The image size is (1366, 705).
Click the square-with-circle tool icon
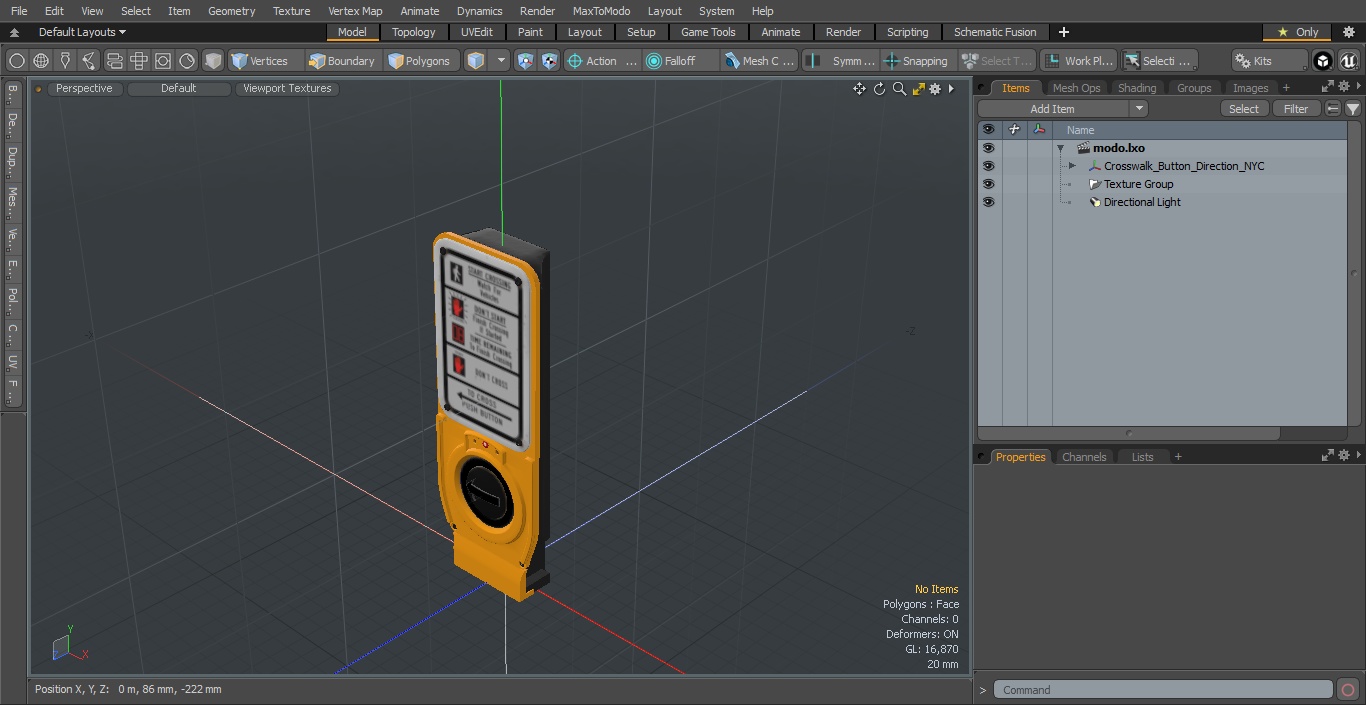point(163,61)
